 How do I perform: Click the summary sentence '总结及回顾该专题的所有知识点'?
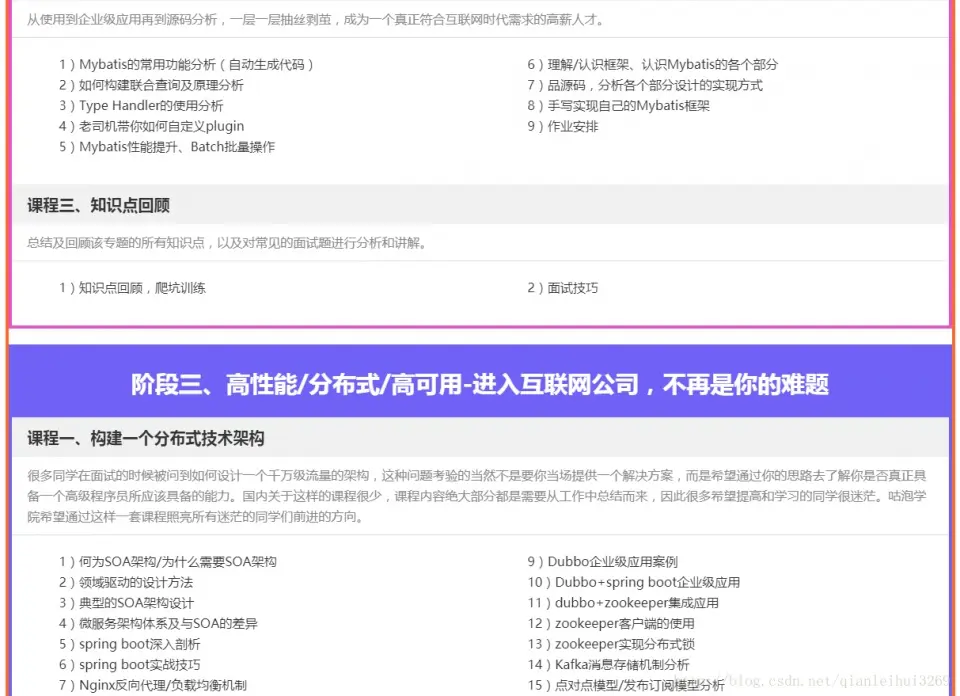(x=116, y=243)
